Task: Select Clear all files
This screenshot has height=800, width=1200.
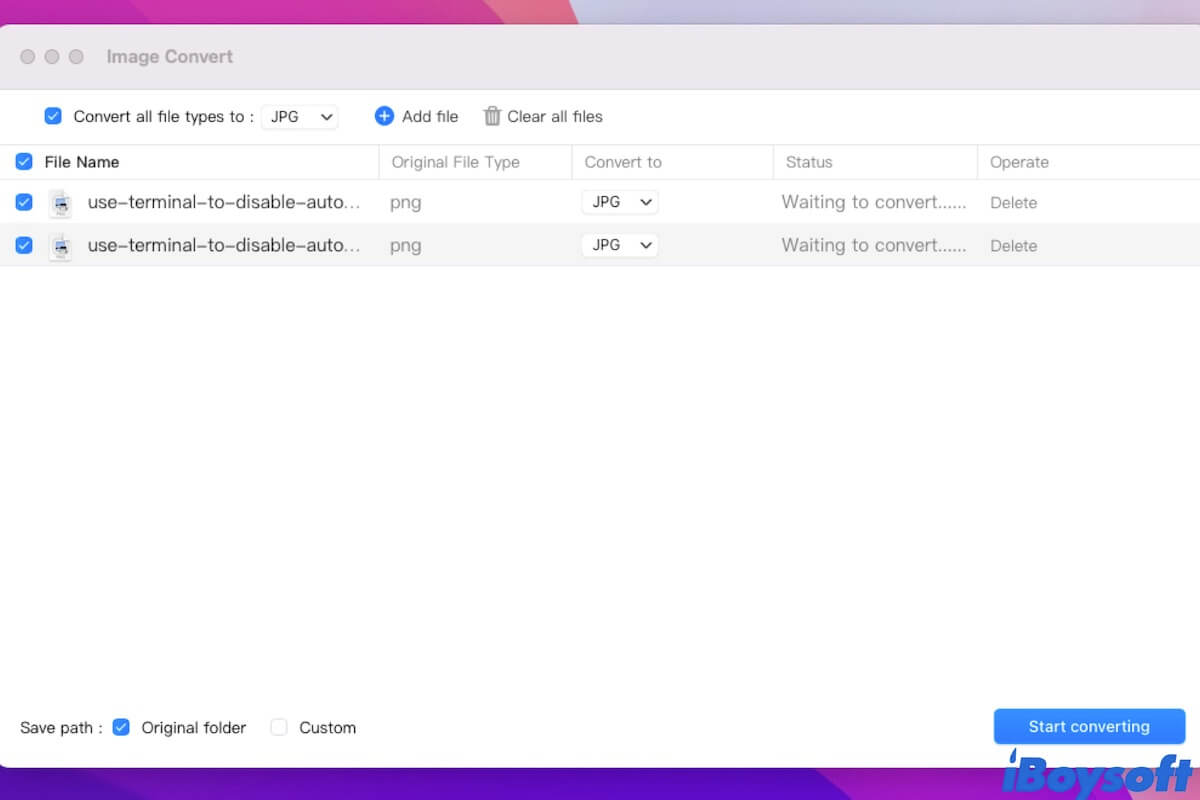Action: [x=554, y=116]
